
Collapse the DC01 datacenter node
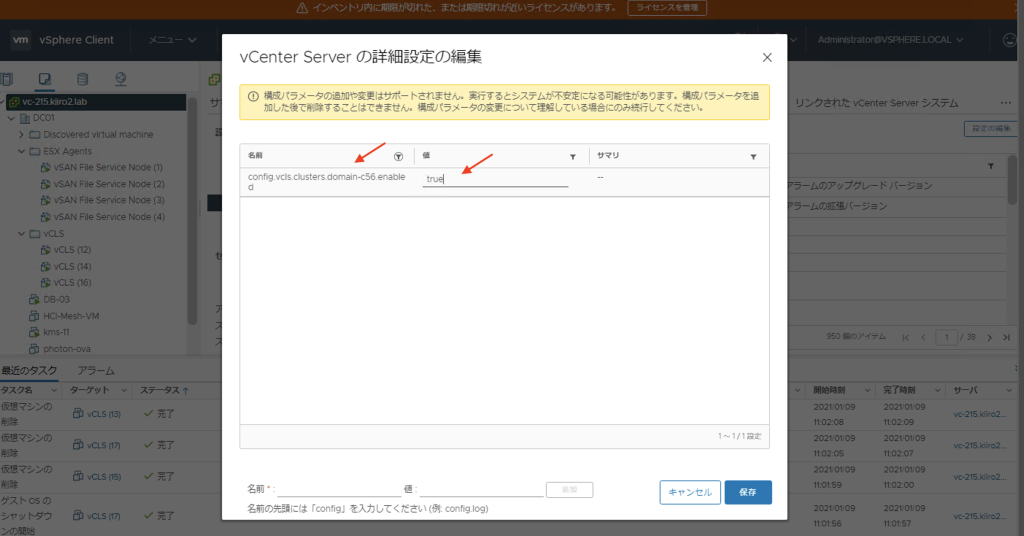click(11, 118)
